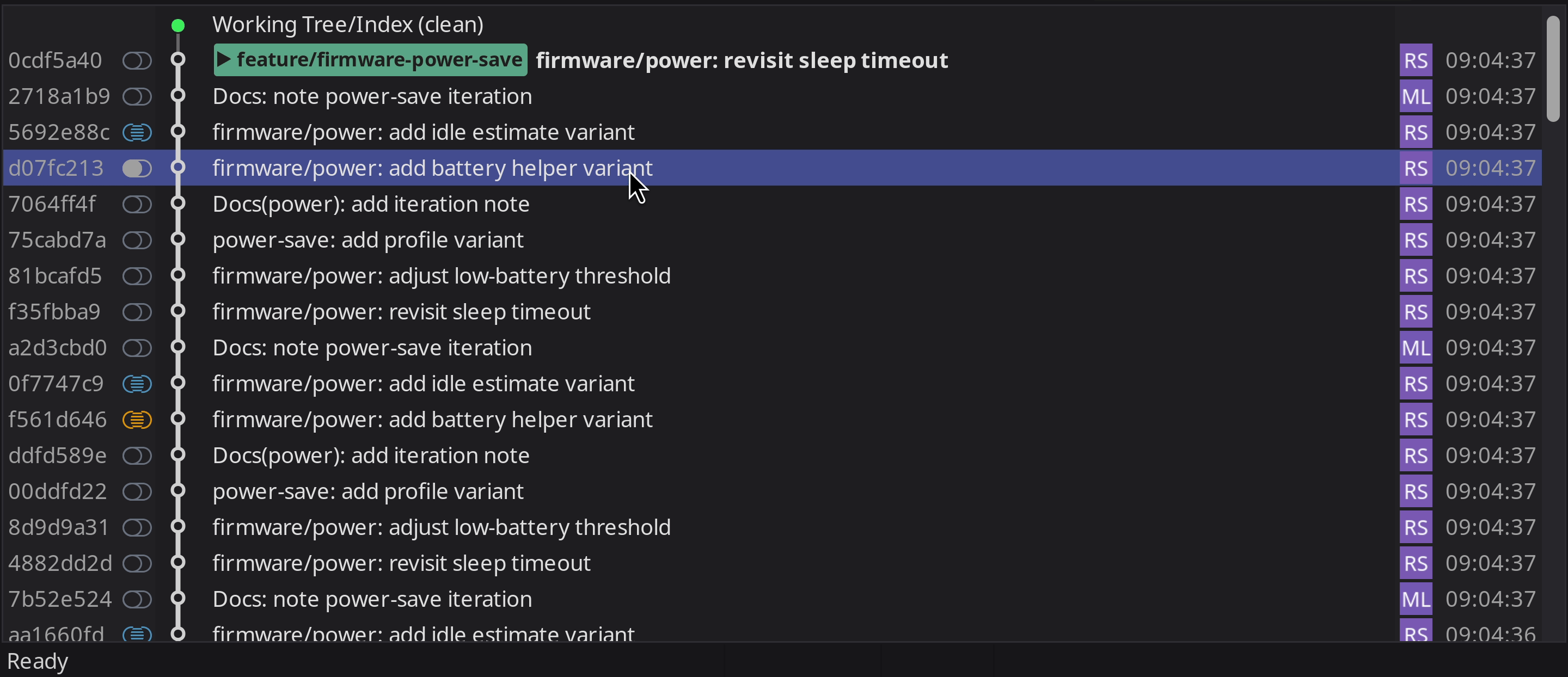Image resolution: width=1568 pixels, height=677 pixels.
Task: Click the orange lines icon beside f561d646
Action: (137, 420)
